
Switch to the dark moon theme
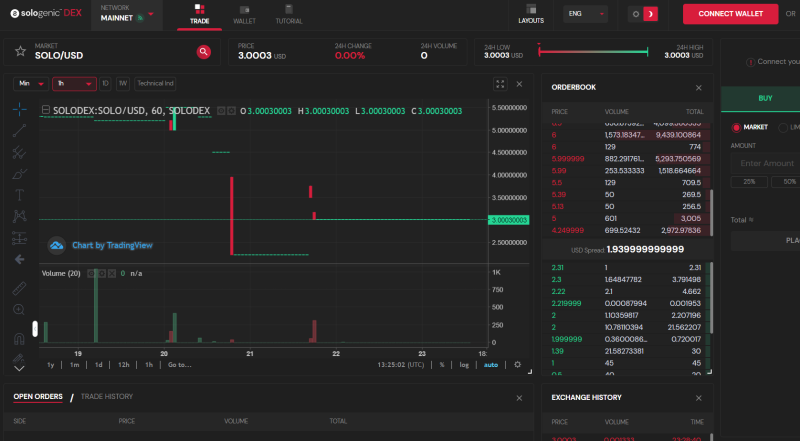pos(651,14)
